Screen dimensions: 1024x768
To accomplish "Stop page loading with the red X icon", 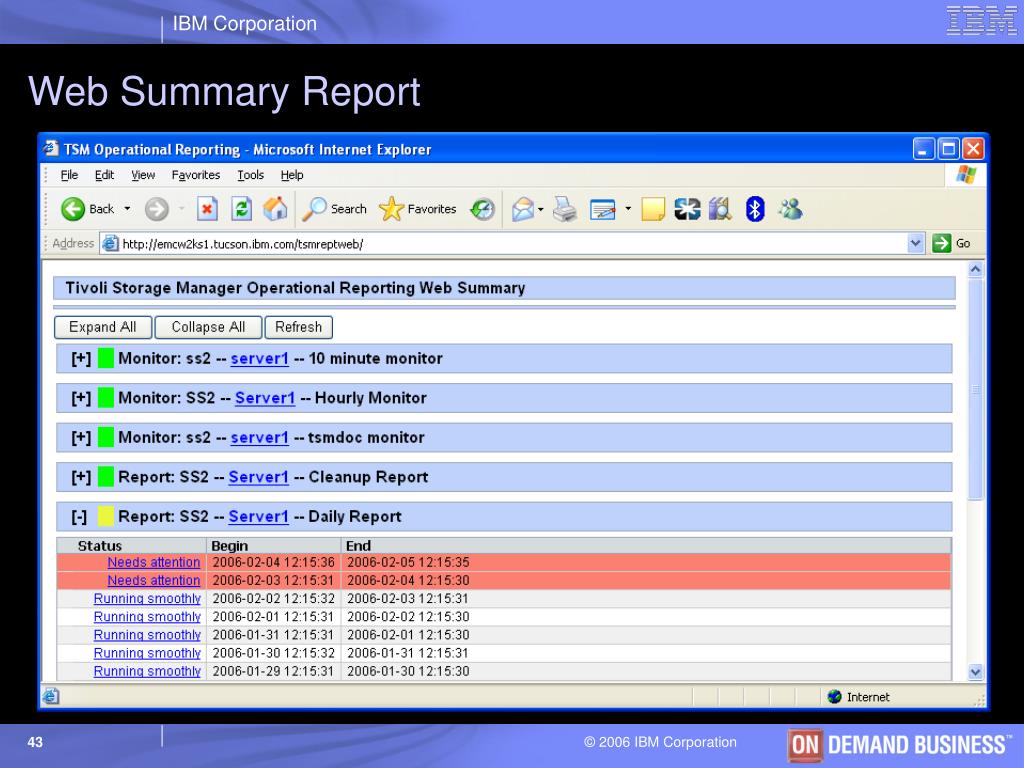I will tap(207, 209).
